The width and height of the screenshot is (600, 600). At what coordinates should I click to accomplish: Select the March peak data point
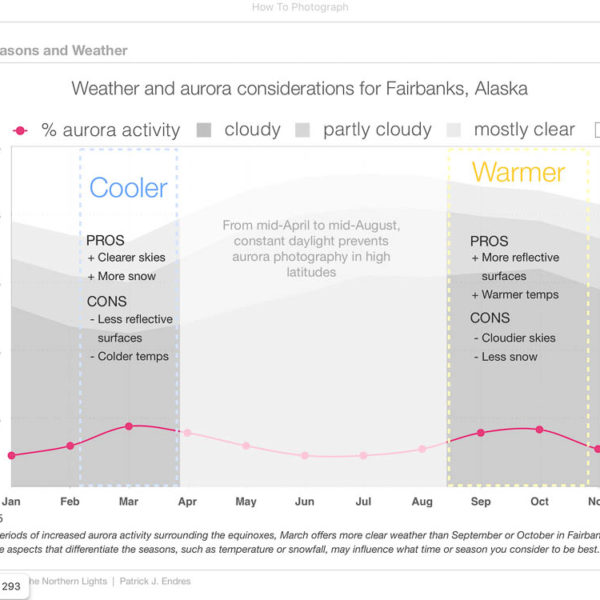129,426
